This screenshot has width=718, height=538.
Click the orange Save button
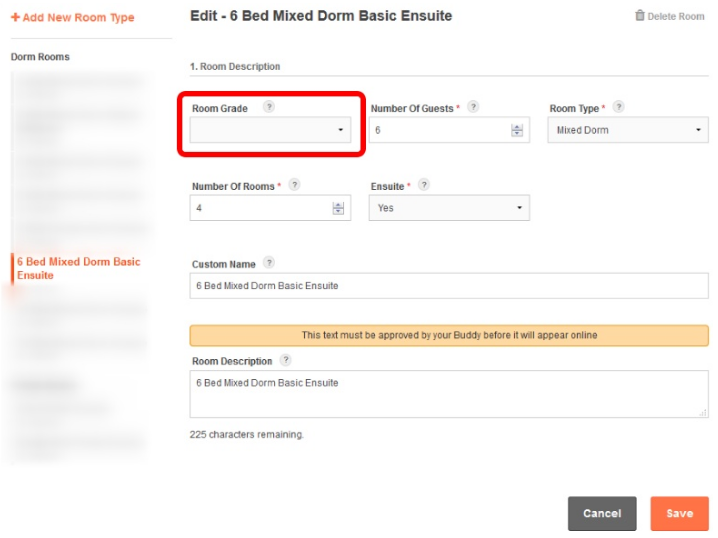pos(680,513)
